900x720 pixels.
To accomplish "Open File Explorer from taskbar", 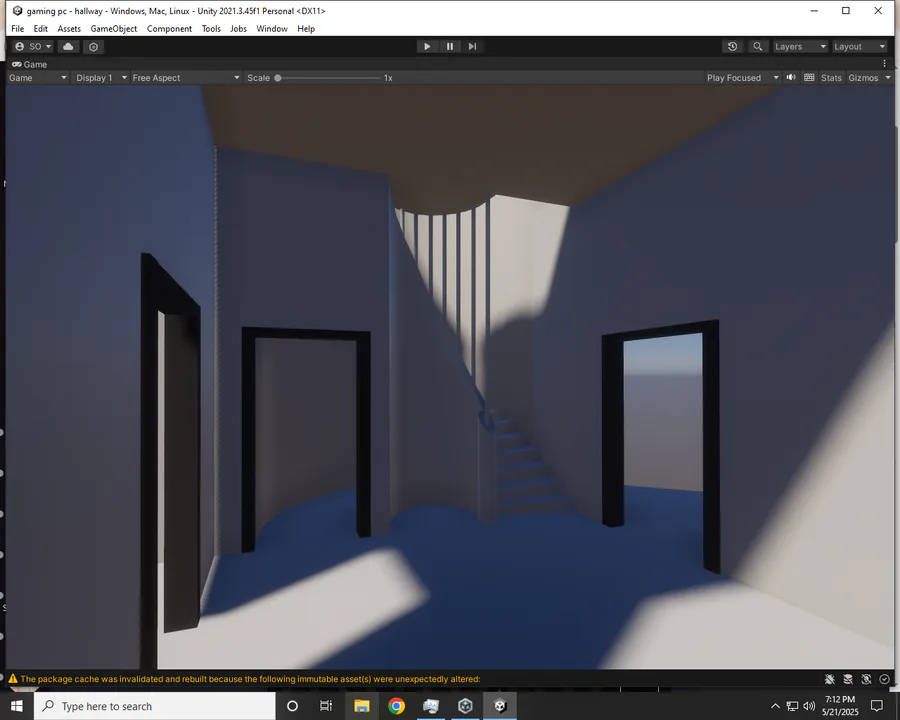I will [x=362, y=706].
